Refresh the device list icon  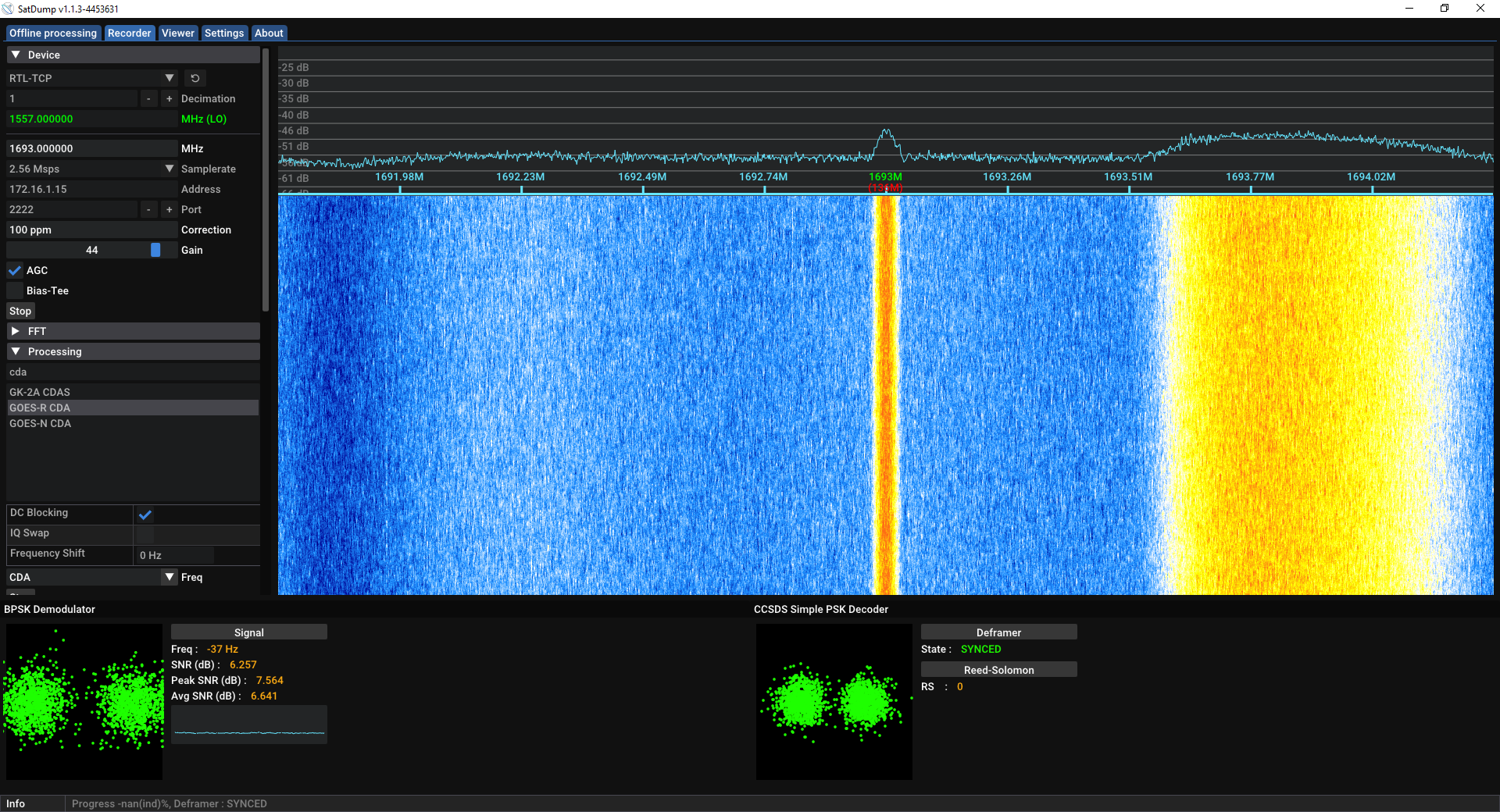tap(195, 78)
